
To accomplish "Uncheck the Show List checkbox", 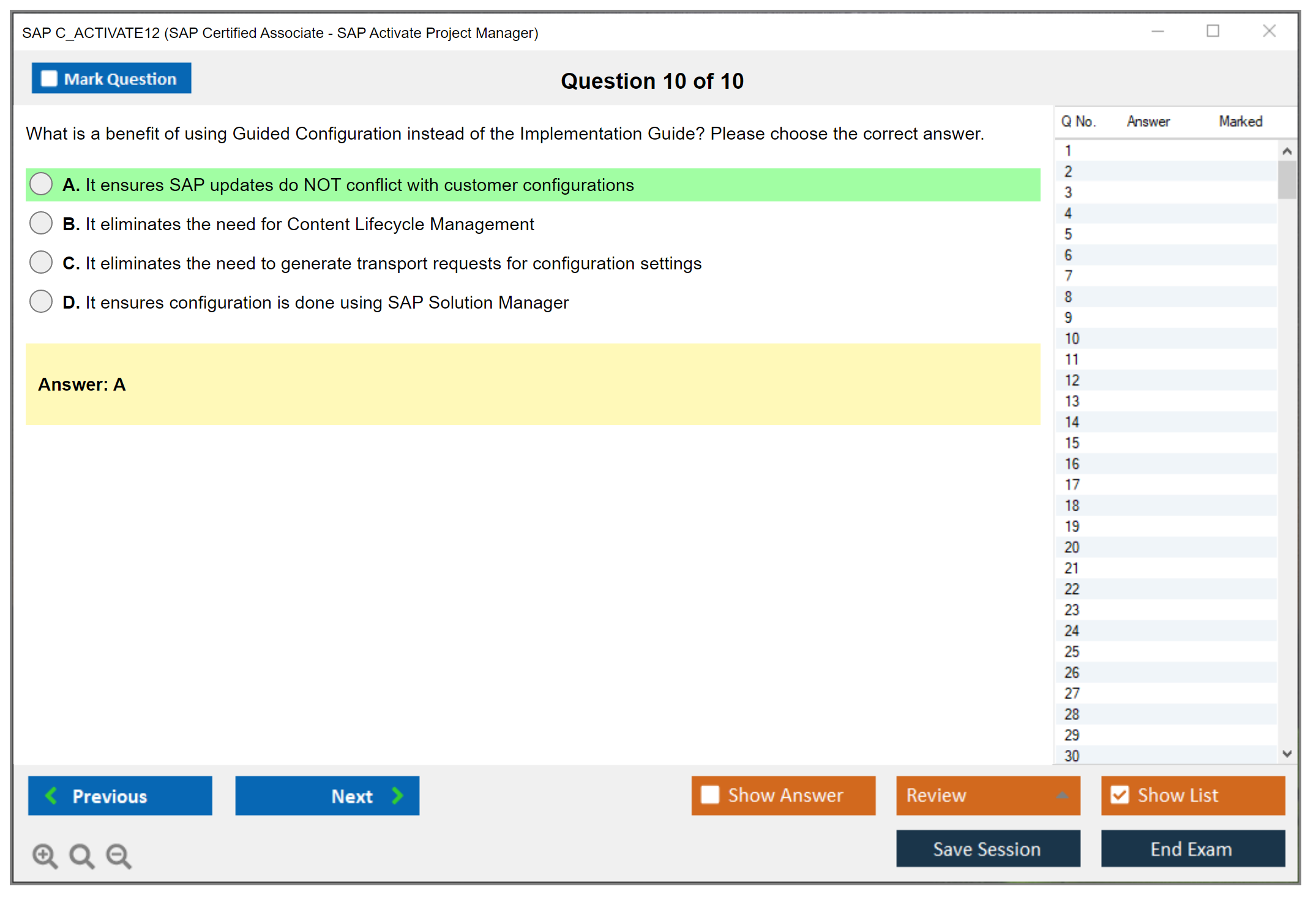I will (1120, 795).
